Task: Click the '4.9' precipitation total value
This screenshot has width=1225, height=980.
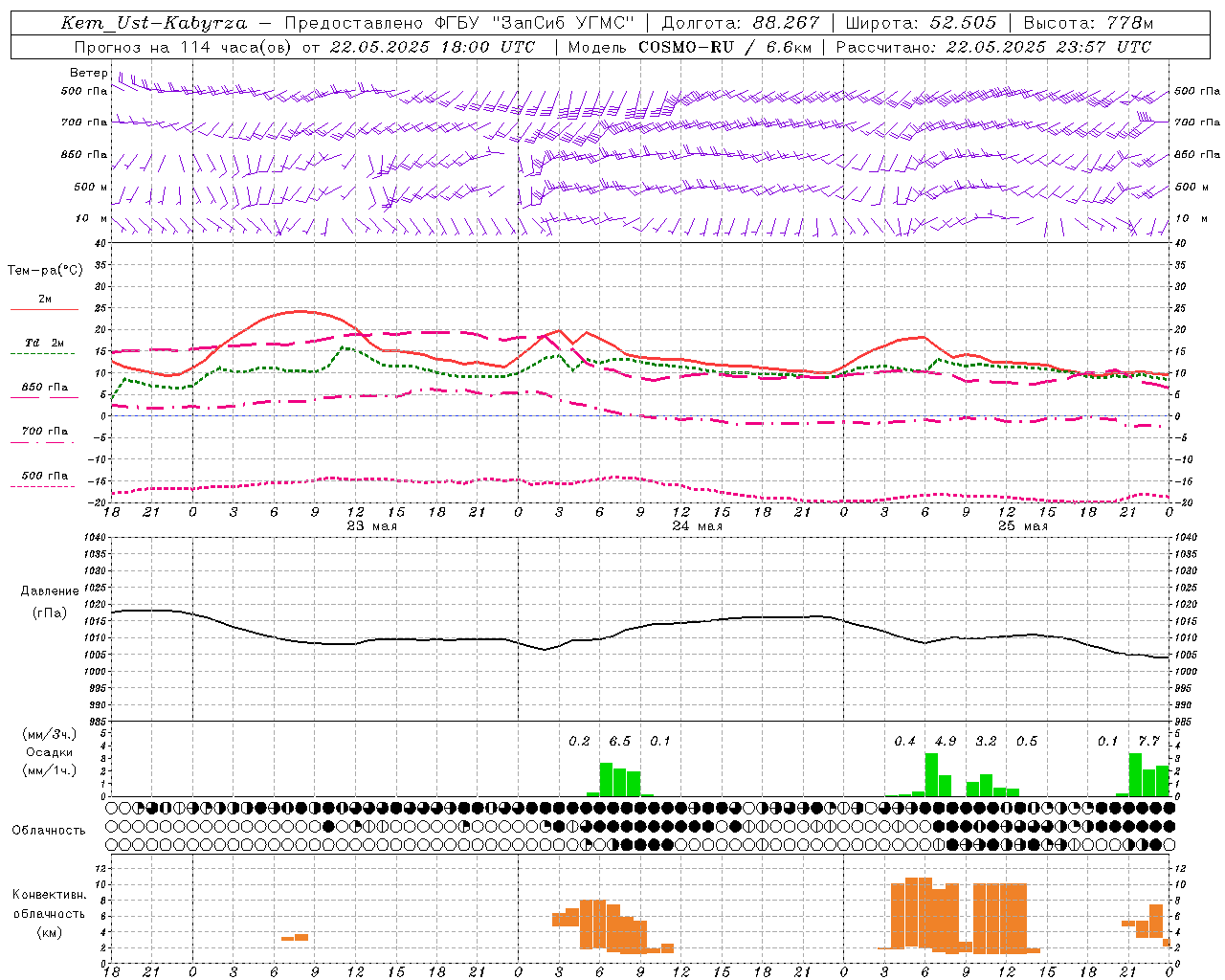Action: (x=946, y=742)
